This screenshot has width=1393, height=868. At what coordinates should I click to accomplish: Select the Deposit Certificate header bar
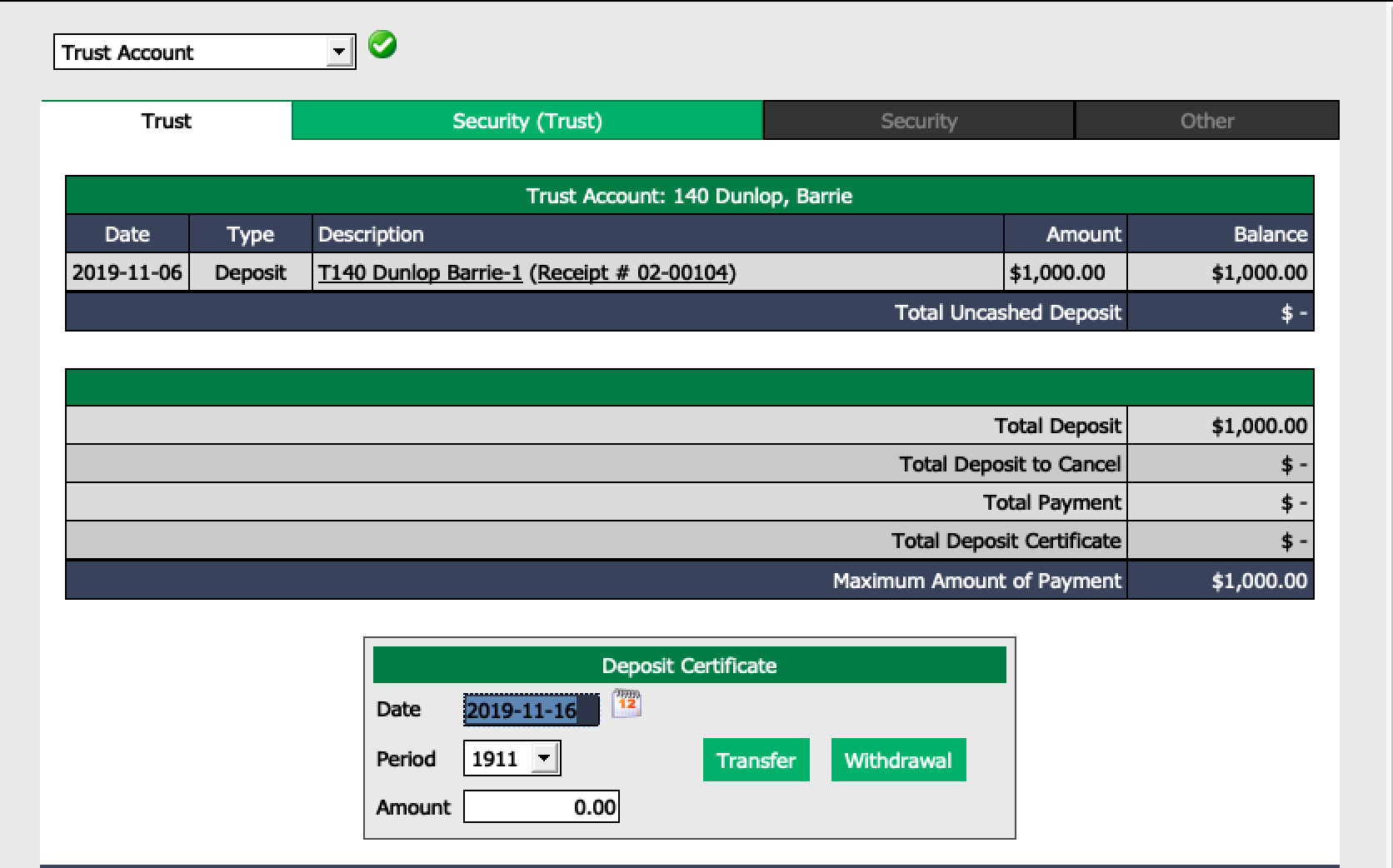tap(690, 666)
